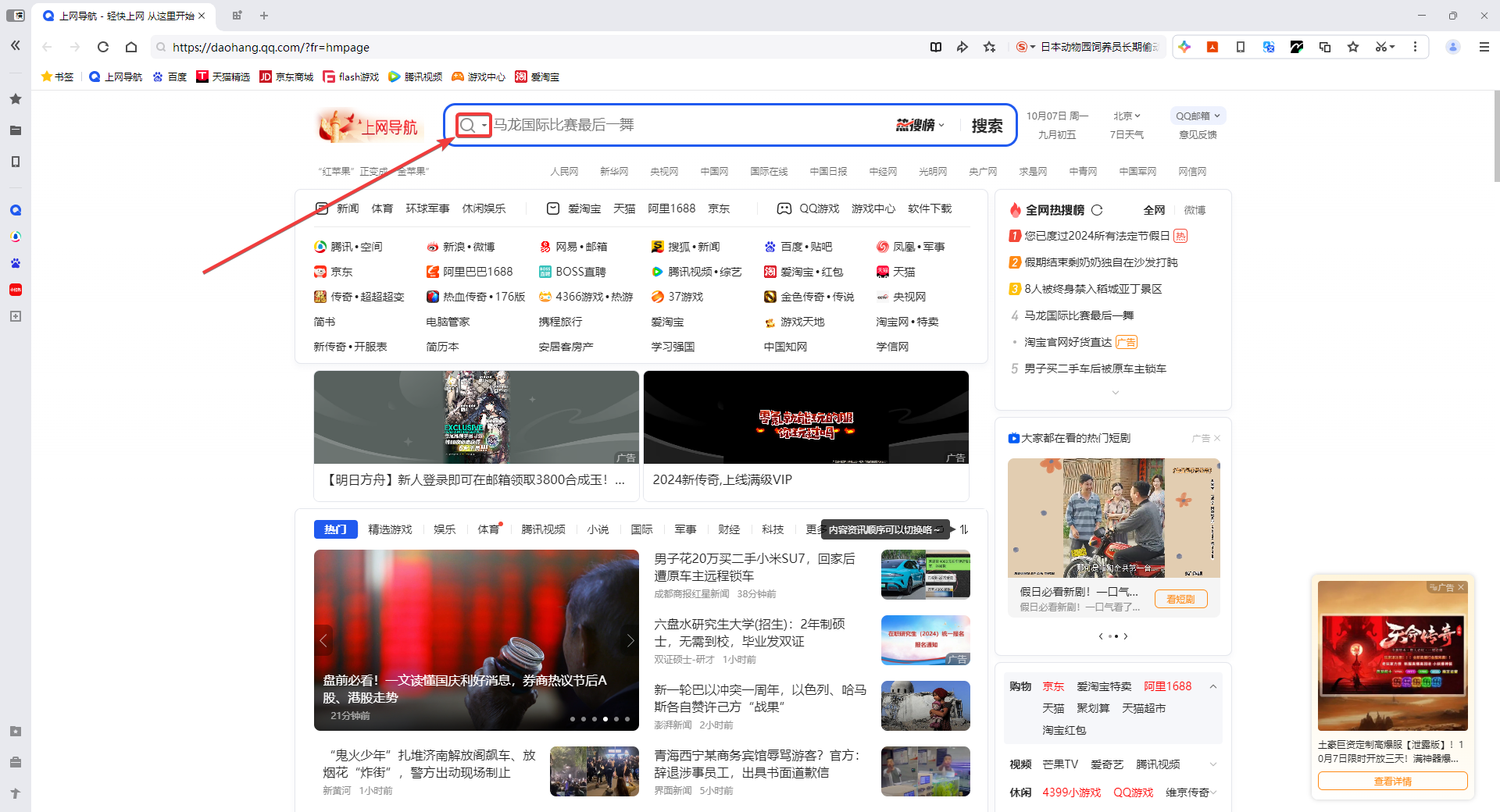This screenshot has width=1500, height=812.
Task: Refresh the 全网热搜榜 list with the refresh icon
Action: click(x=1097, y=209)
